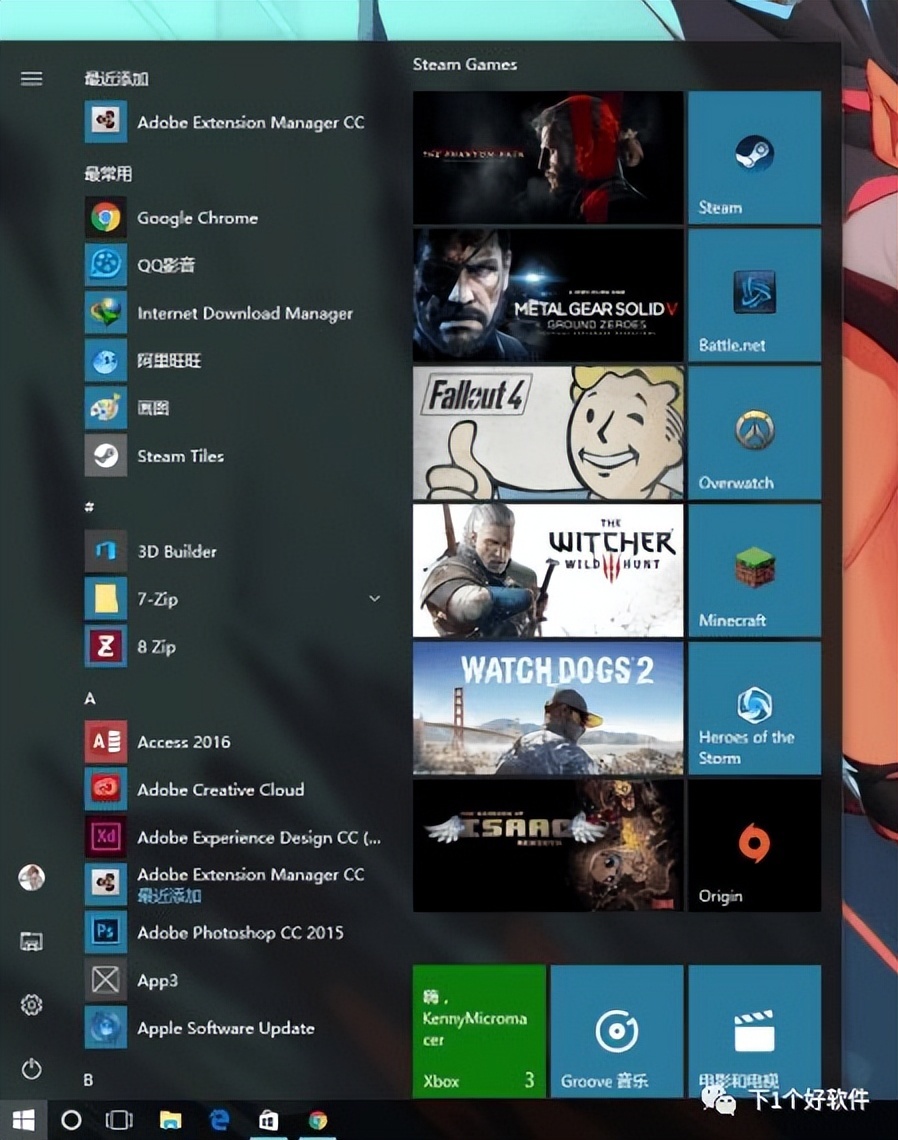
Task: Open the 电影和电视 tile
Action: click(x=754, y=1031)
